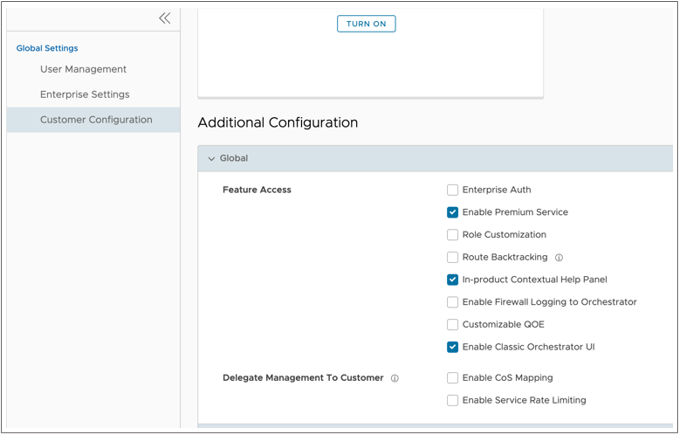The width and height of the screenshot is (679, 434).
Task: Check the Route Backtracking option
Action: coord(453,257)
